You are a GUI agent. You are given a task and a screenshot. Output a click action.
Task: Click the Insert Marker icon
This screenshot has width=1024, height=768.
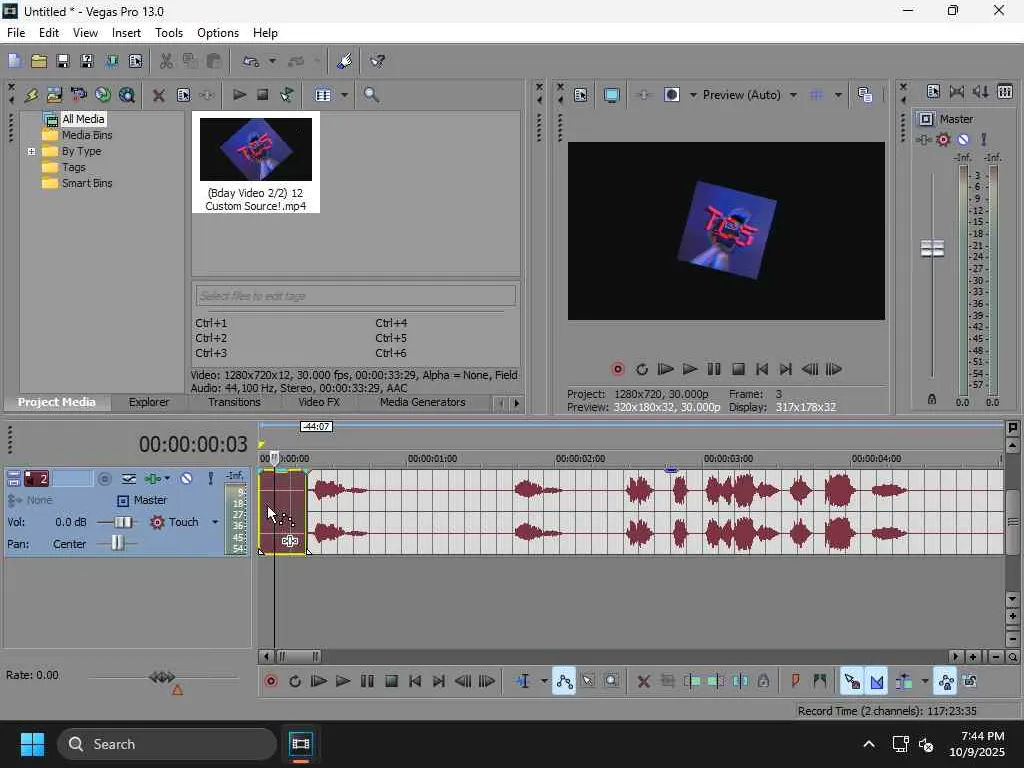click(x=796, y=681)
